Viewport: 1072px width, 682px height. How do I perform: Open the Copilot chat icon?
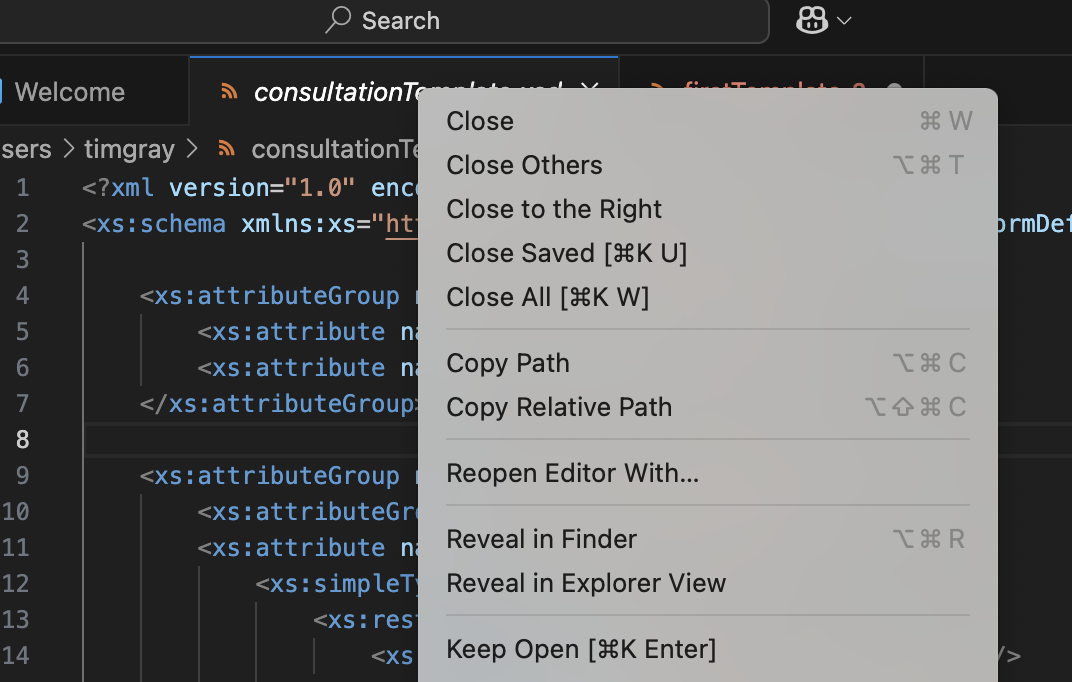click(x=811, y=20)
